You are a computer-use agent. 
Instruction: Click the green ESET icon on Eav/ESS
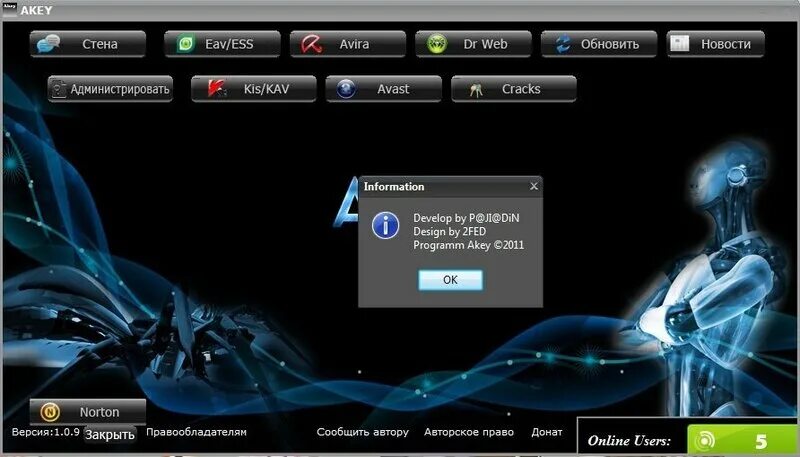[186, 44]
